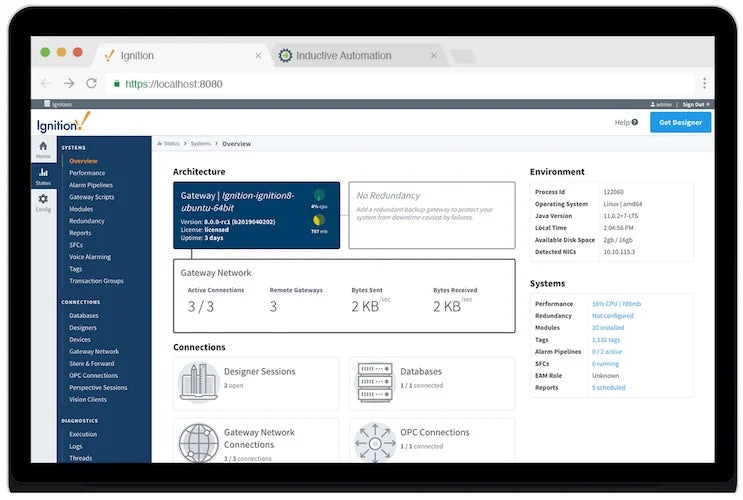Click the browser forward arrow
The width and height of the screenshot is (743, 500).
pos(69,84)
